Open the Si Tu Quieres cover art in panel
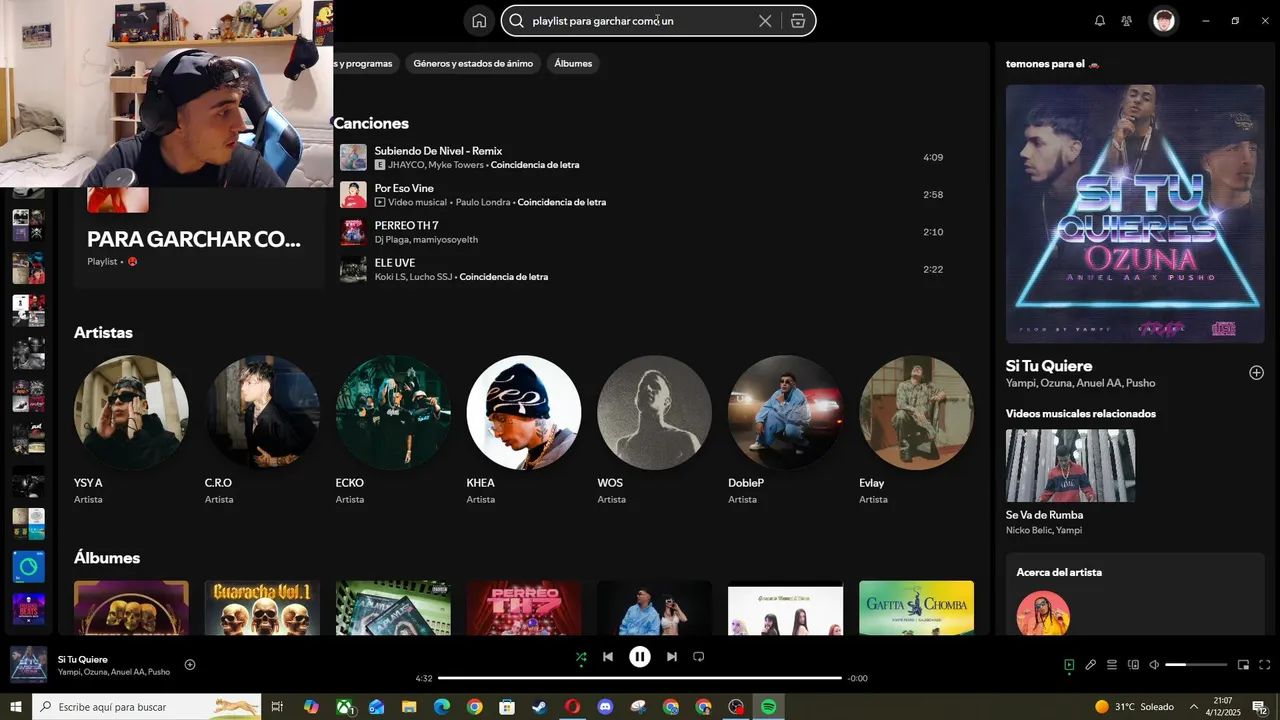 tap(1135, 213)
